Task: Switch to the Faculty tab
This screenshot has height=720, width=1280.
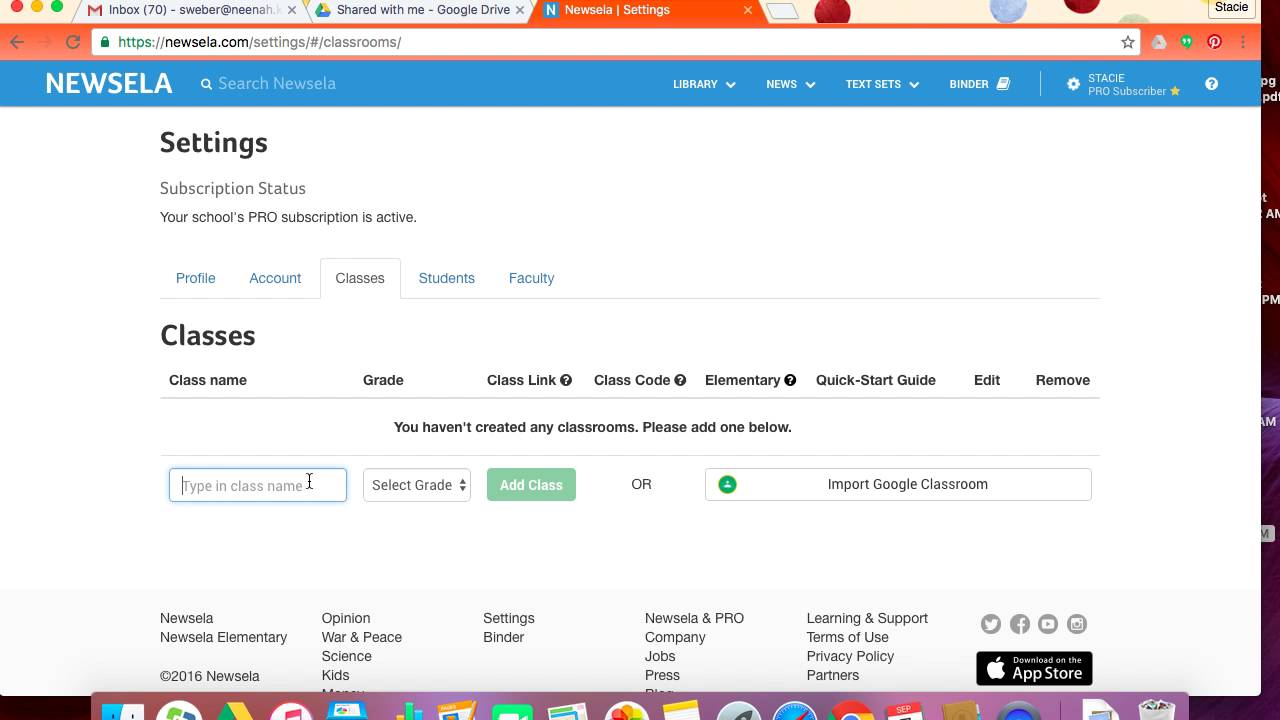Action: 531,278
